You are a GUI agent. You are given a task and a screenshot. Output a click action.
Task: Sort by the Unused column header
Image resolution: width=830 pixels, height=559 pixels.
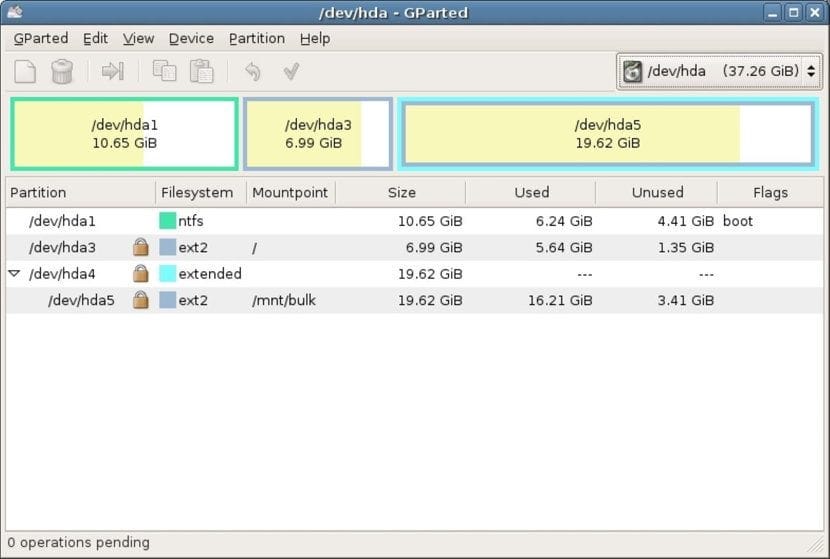point(657,193)
